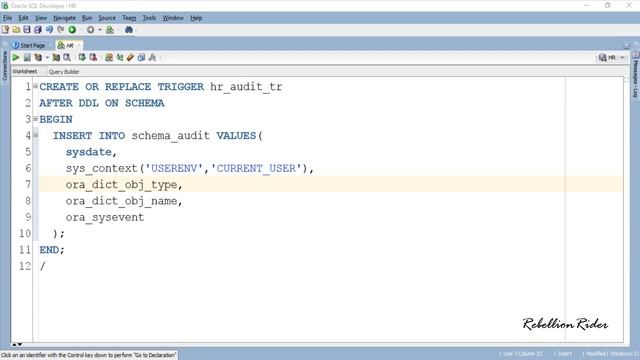Collapse code fold at line 4 INSERT
Screen dimensions: 640x360
pos(36,135)
